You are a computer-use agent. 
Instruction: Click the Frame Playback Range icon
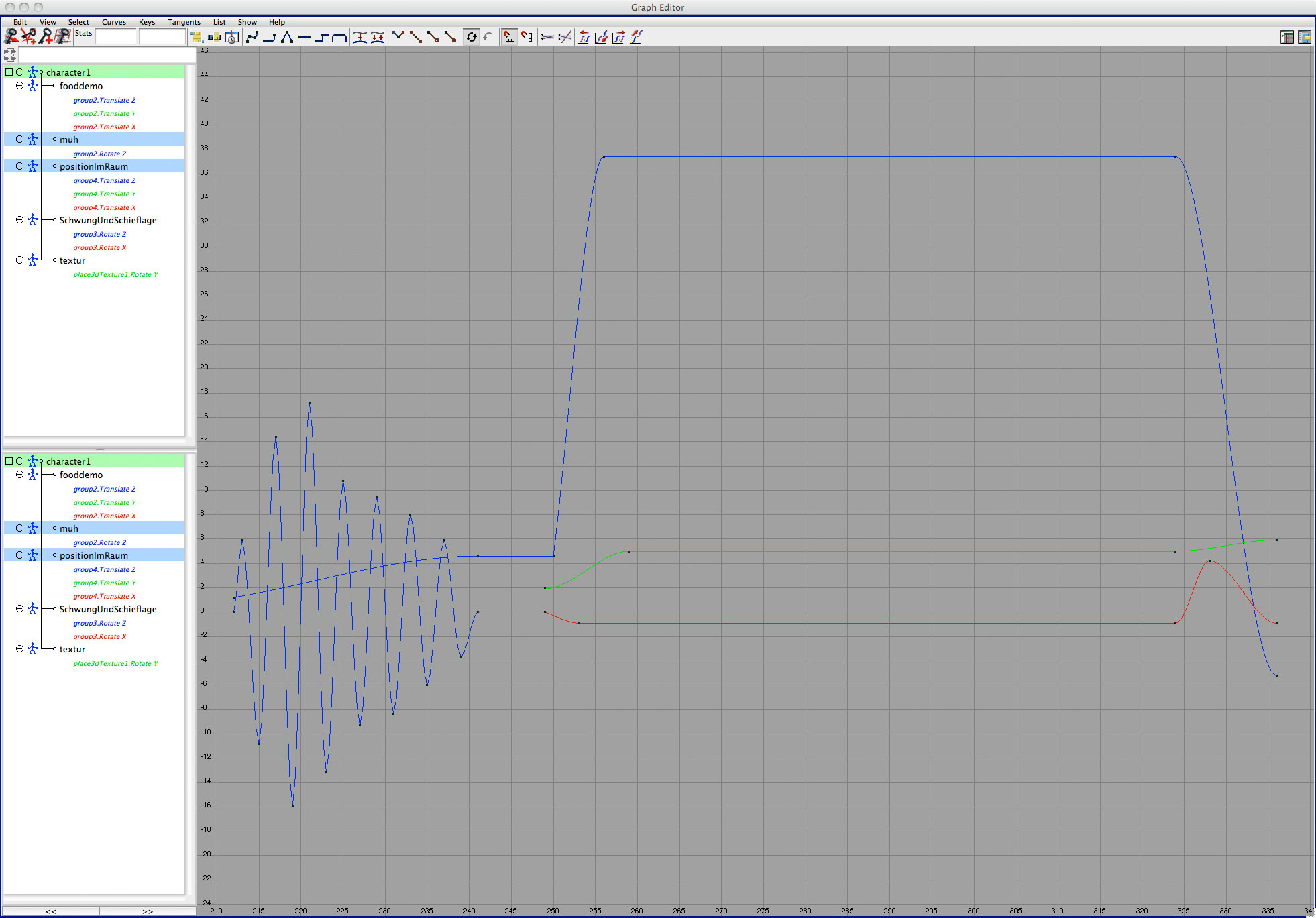pyautogui.click(x=214, y=38)
